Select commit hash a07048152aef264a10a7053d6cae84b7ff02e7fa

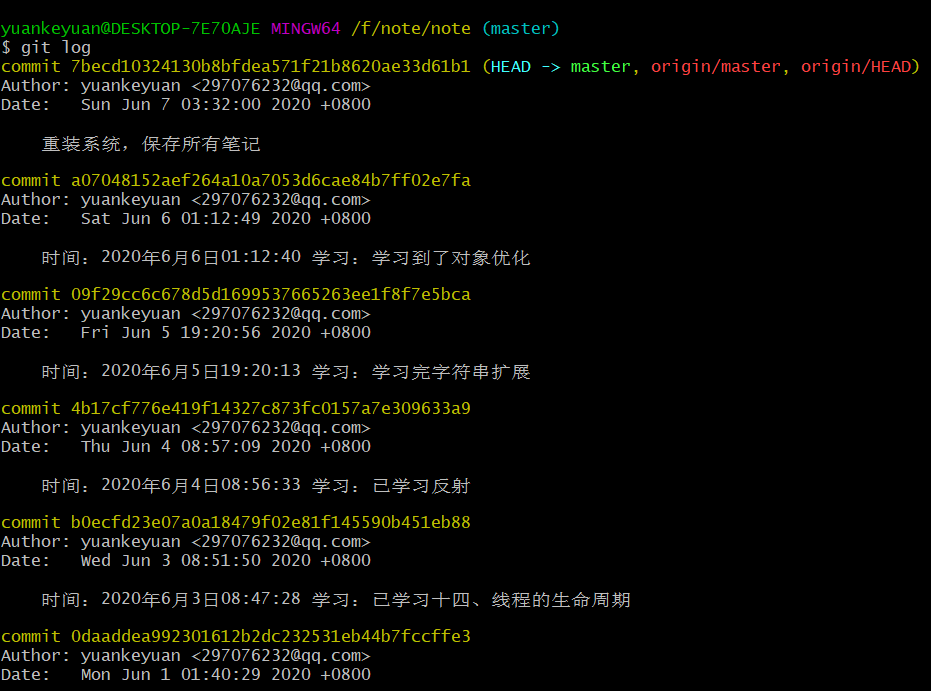point(270,180)
